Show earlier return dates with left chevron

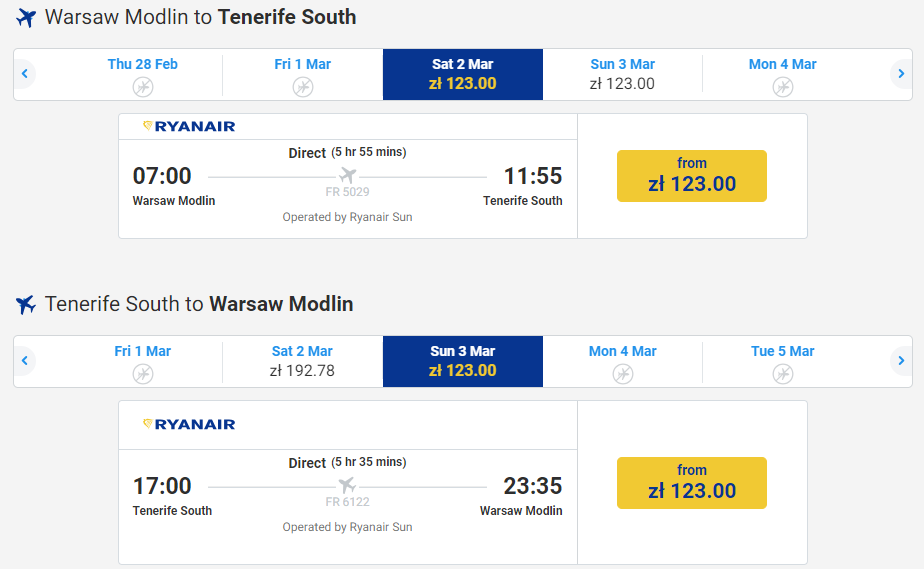(25, 360)
